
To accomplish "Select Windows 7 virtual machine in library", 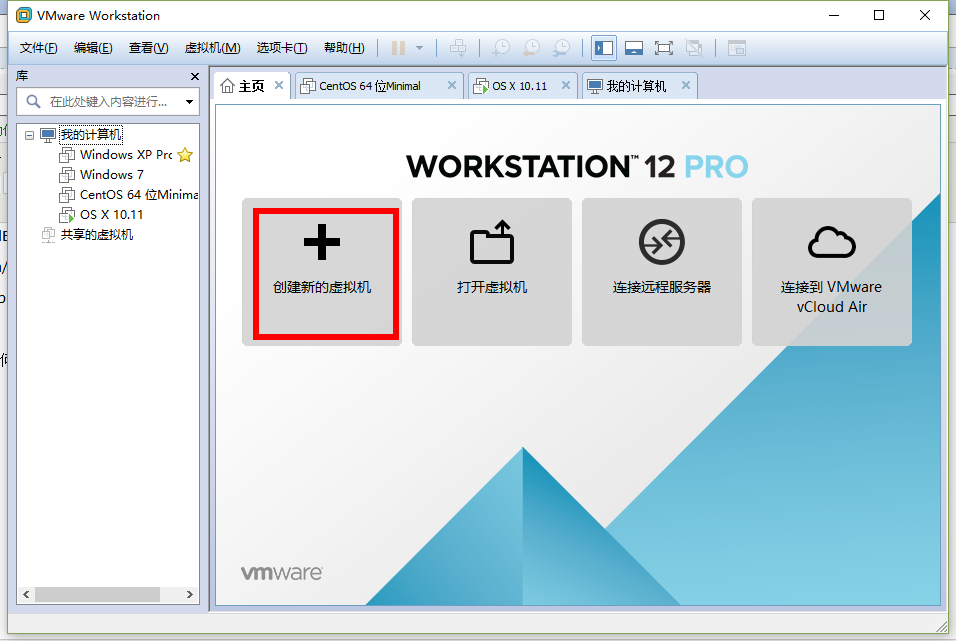I will pyautogui.click(x=112, y=175).
